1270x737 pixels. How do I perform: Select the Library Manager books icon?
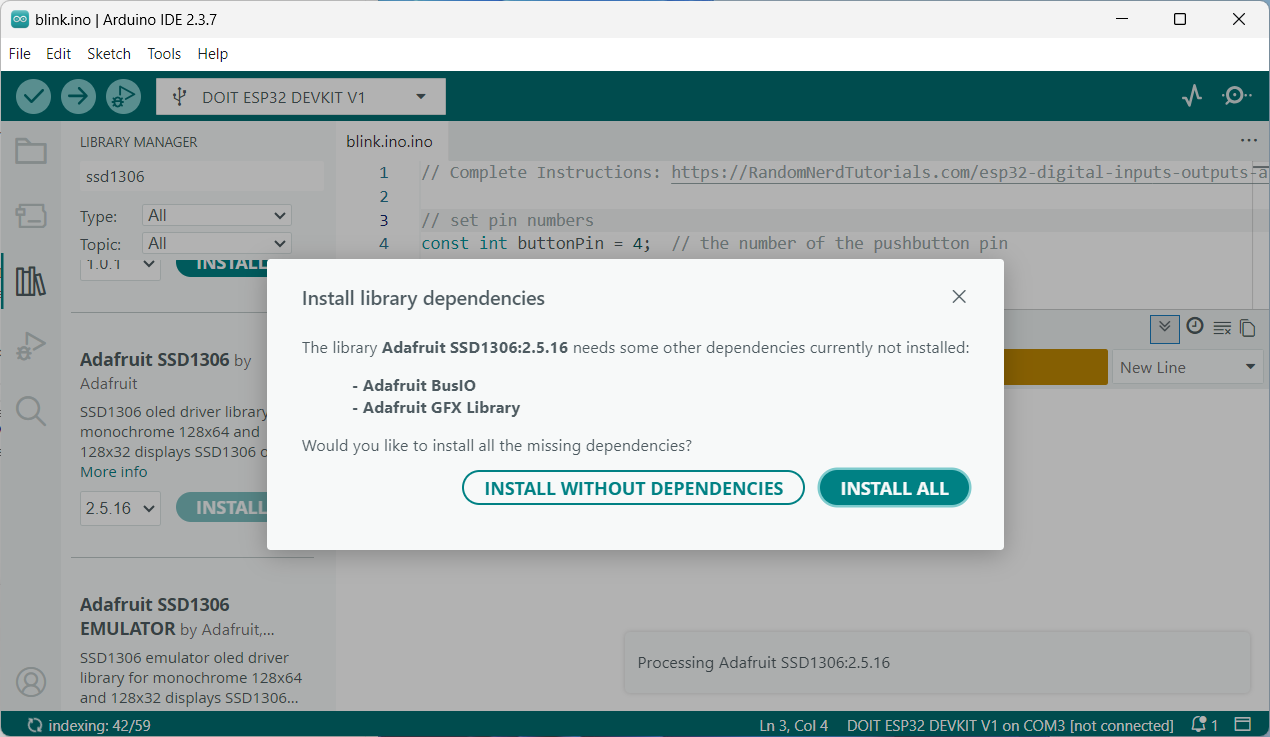(31, 281)
